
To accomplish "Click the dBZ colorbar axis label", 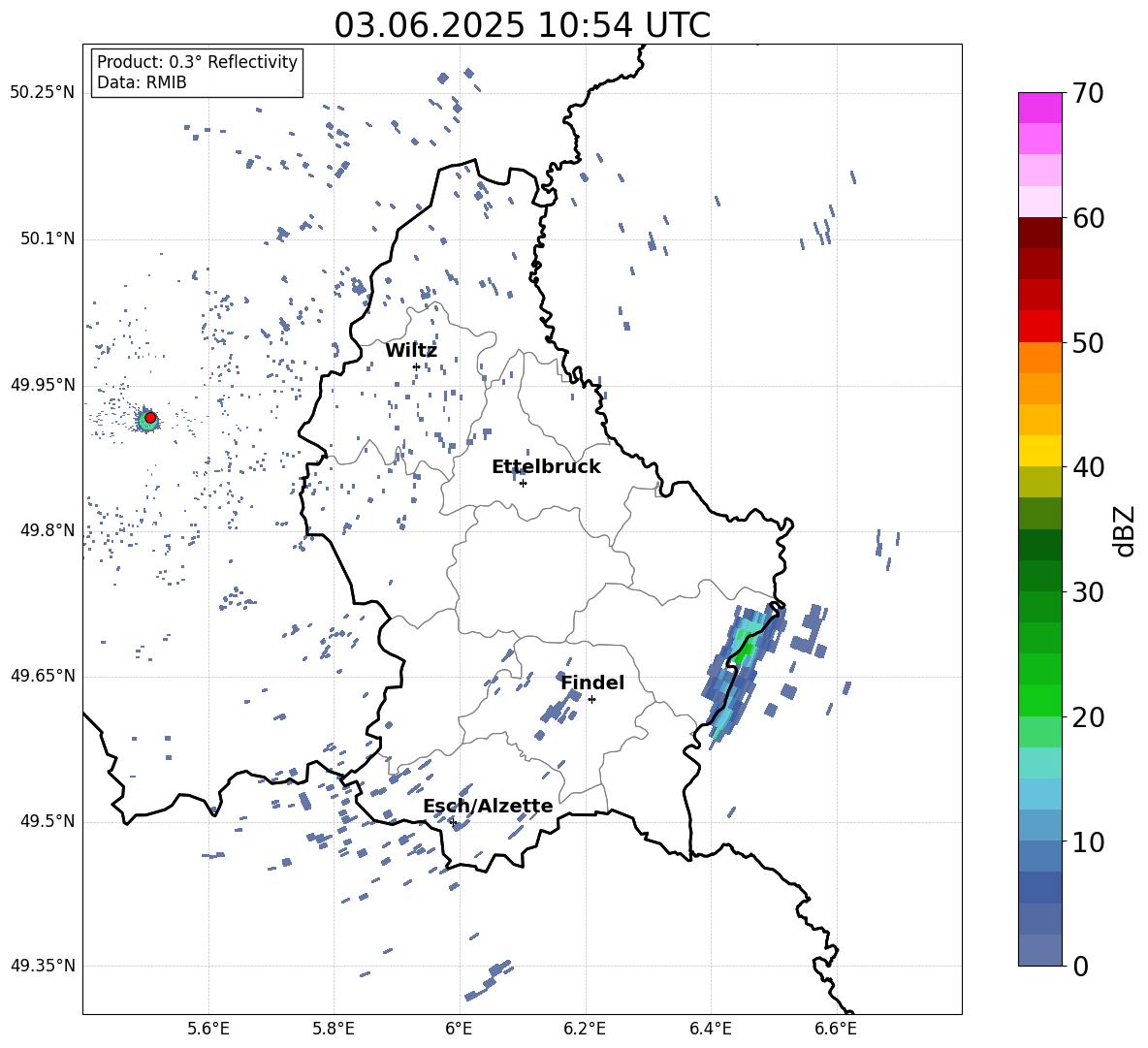I will 1126,530.
